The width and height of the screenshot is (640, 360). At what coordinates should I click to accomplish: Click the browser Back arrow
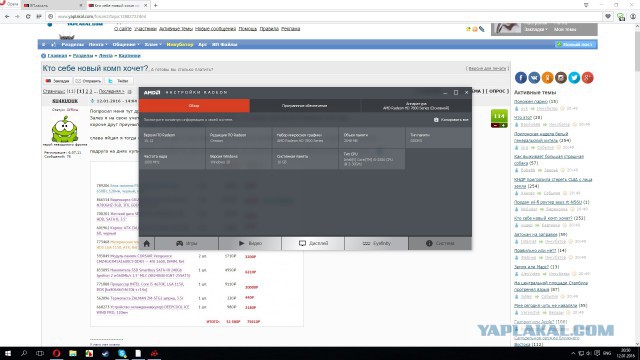click(7, 16)
